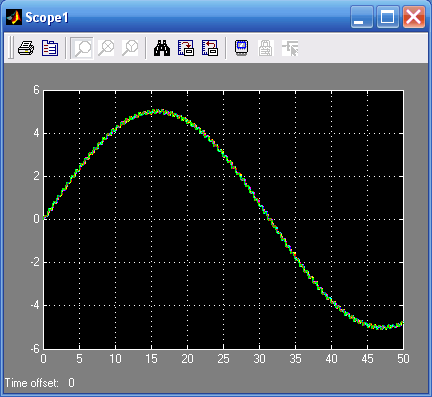Save current axes settings icon
Image resolution: width=432 pixels, height=397 pixels.
click(x=186, y=48)
